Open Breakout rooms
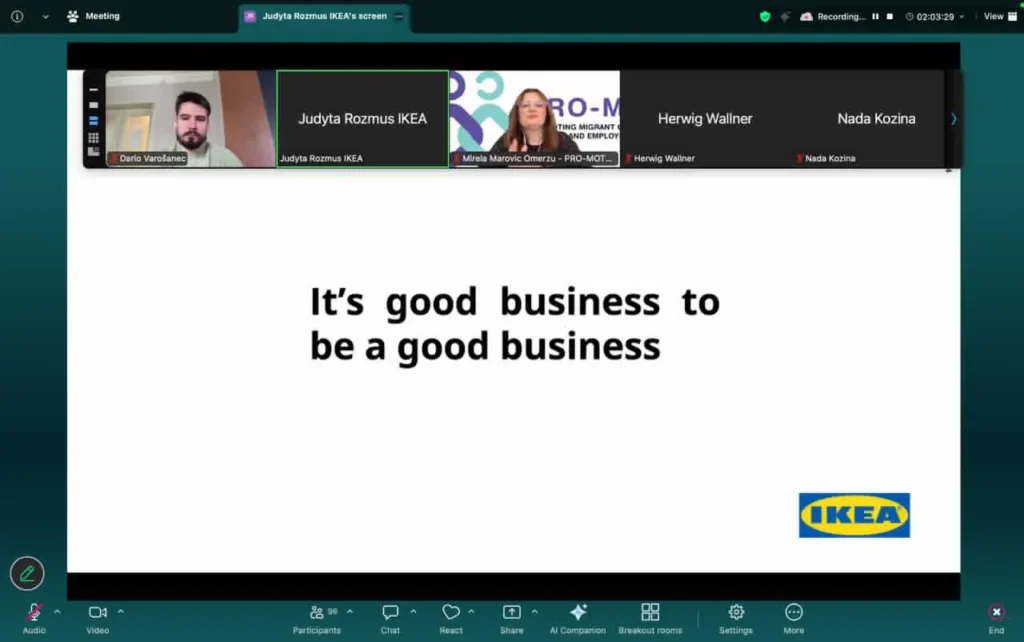Image resolution: width=1024 pixels, height=642 pixels. tap(650, 613)
